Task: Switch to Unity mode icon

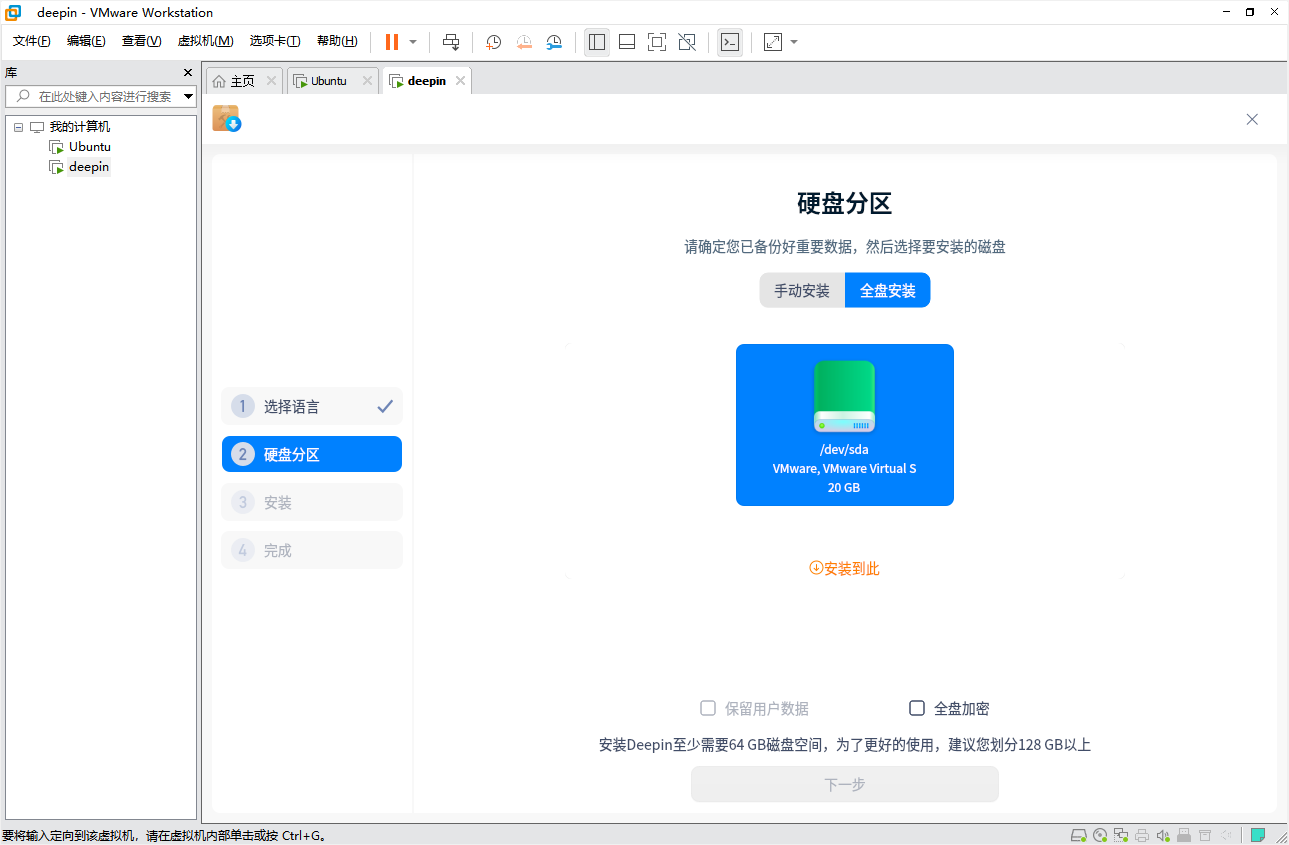Action: (687, 42)
